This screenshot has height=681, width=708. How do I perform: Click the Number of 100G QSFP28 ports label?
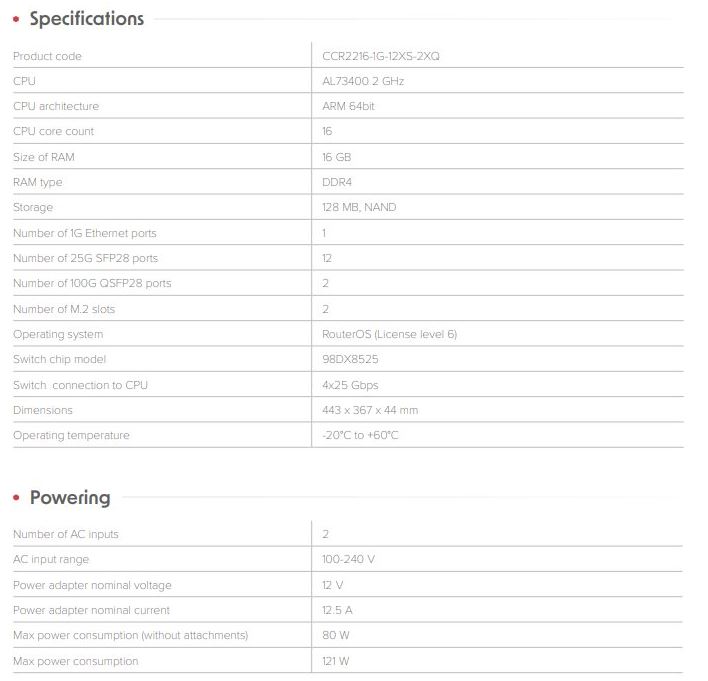click(92, 283)
